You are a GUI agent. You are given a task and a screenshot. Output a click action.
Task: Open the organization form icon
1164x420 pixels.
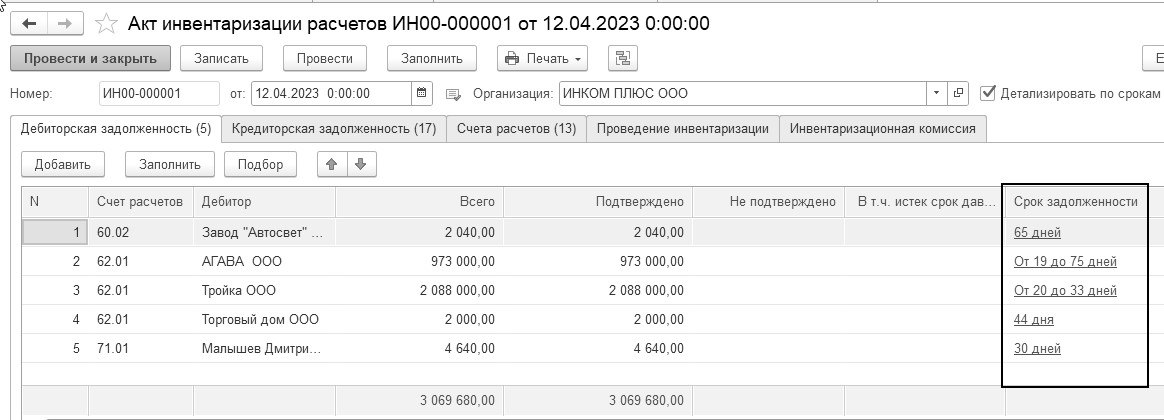click(960, 94)
